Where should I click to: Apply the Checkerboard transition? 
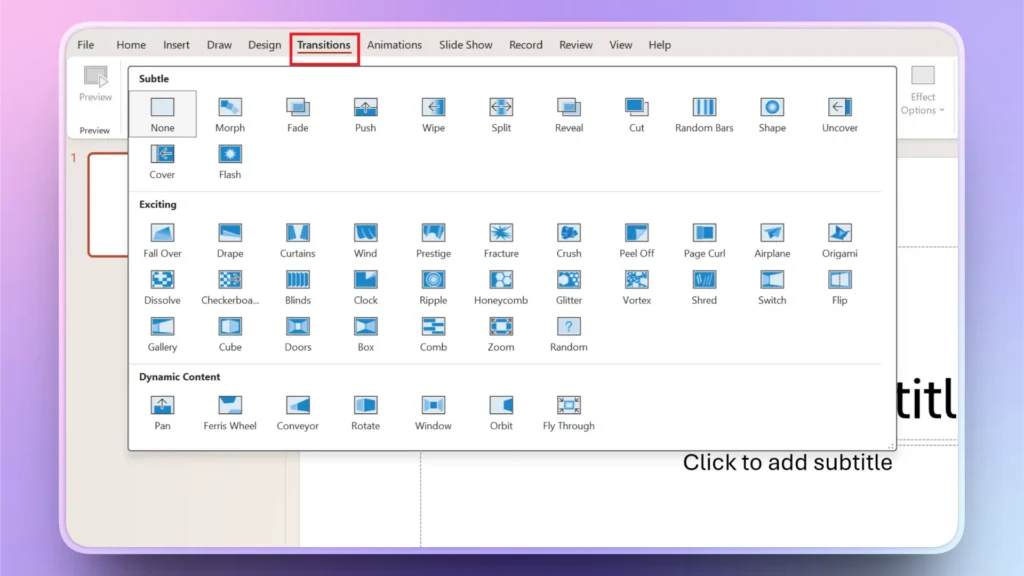(230, 287)
